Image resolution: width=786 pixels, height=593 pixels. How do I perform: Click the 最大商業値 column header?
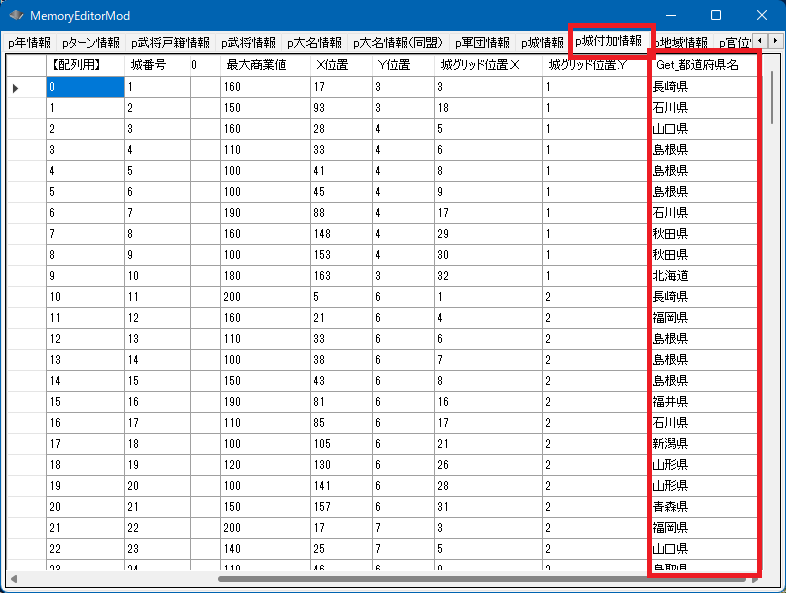click(x=256, y=65)
